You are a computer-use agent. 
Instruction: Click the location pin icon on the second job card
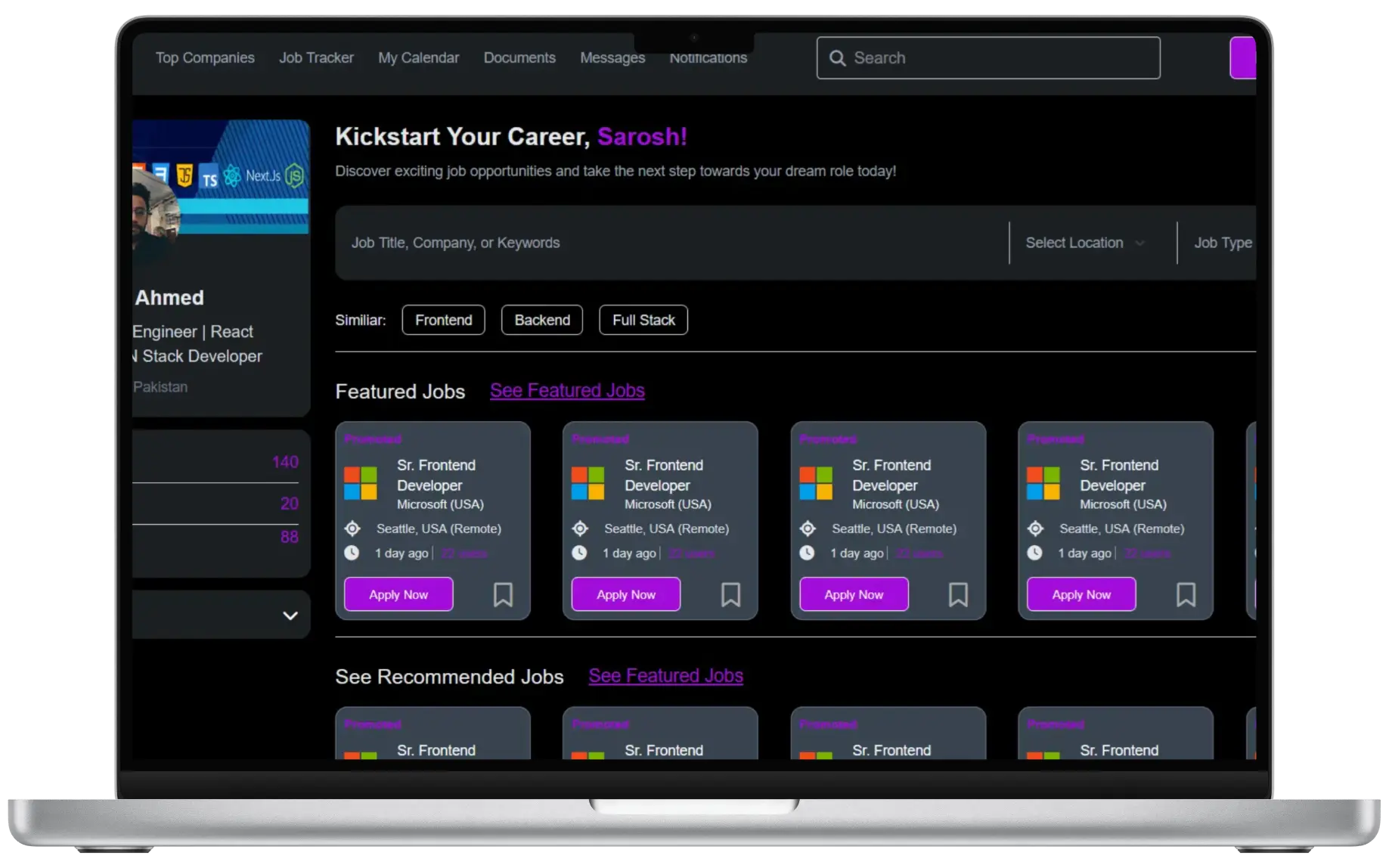(579, 529)
